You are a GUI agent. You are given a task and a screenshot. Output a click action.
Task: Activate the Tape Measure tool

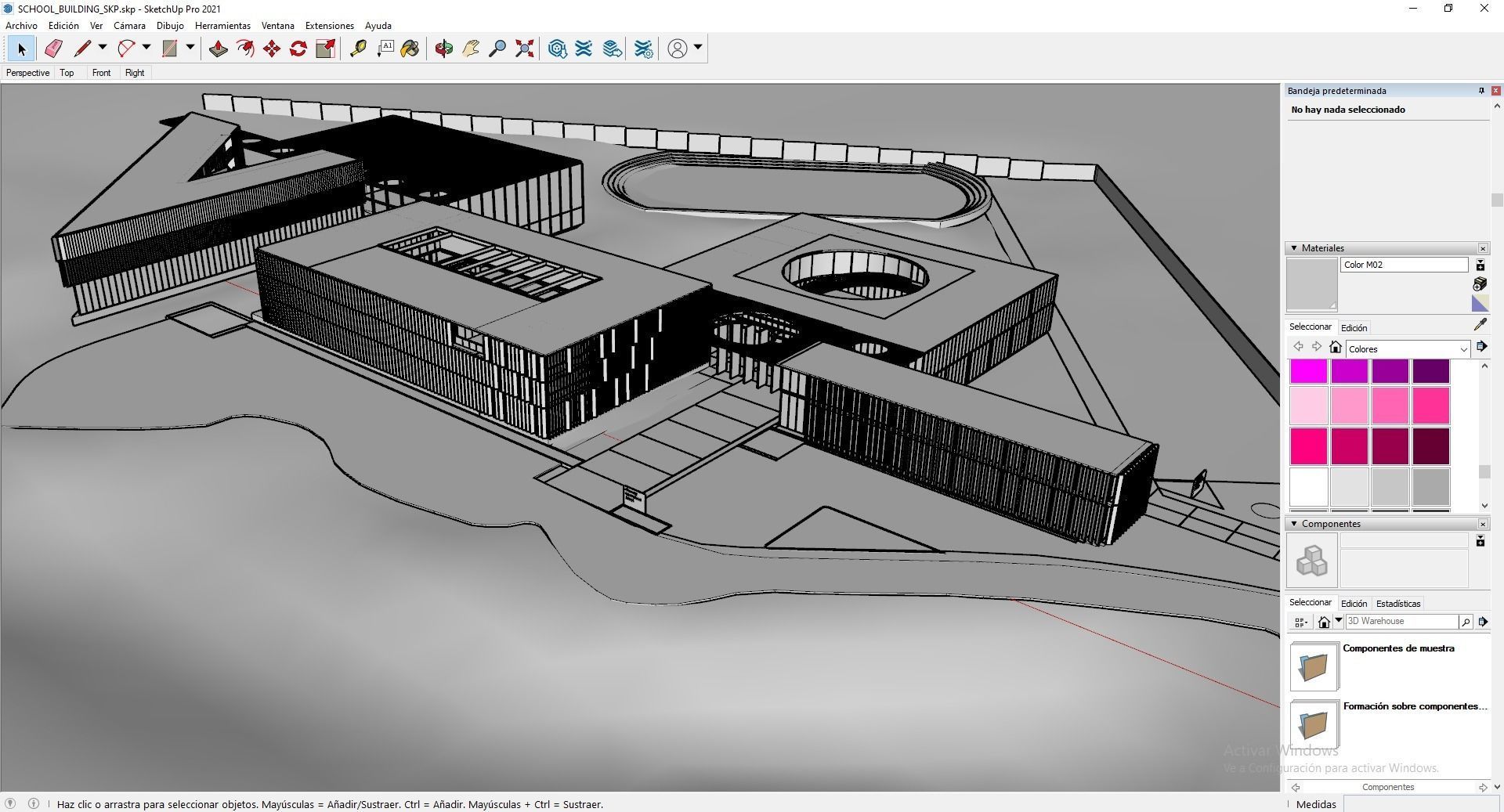(358, 49)
